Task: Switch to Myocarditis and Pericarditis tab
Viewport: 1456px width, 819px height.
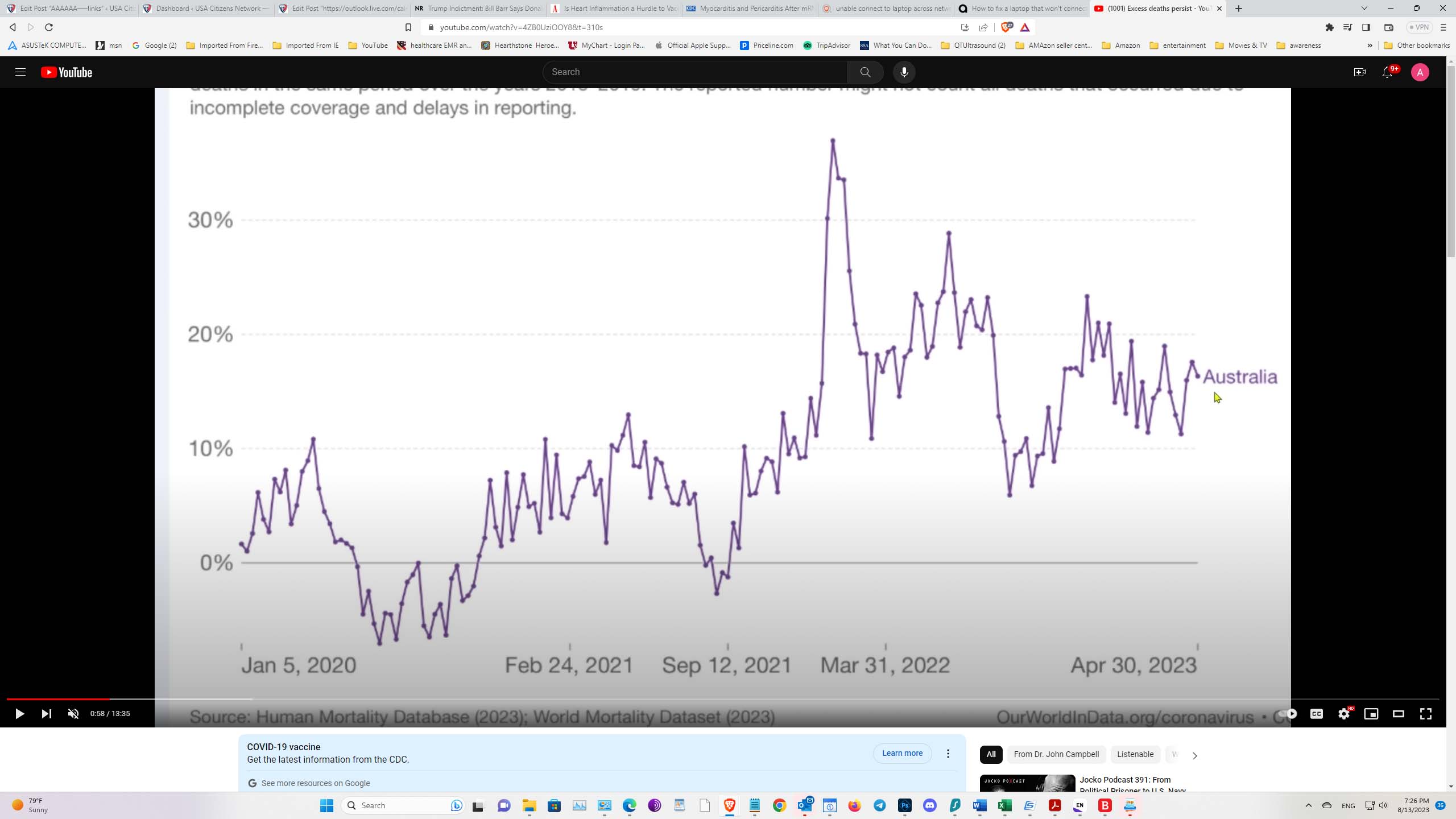Action: point(750,8)
